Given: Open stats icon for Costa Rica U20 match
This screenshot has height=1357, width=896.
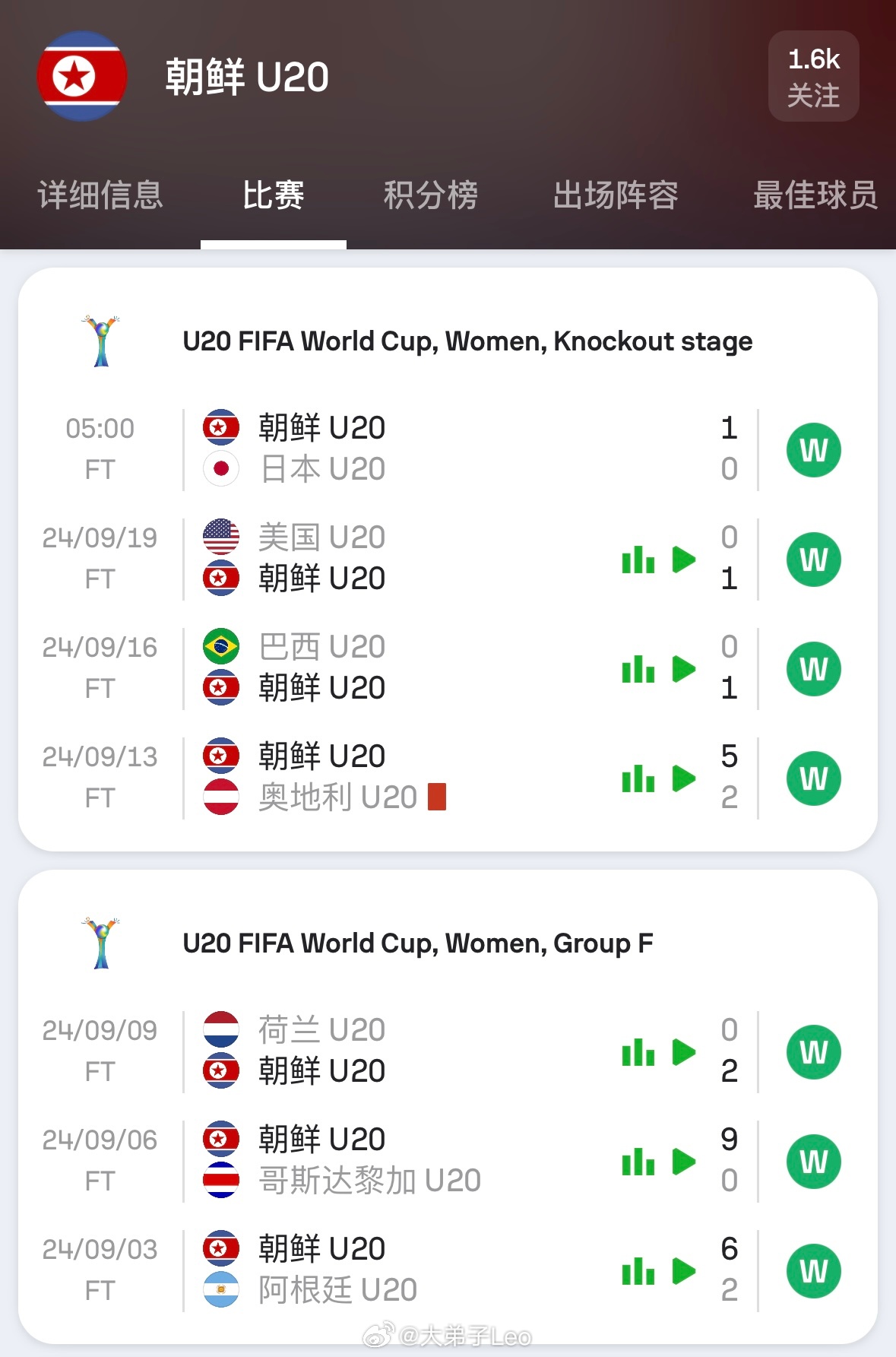Looking at the screenshot, I should click(x=638, y=1162).
